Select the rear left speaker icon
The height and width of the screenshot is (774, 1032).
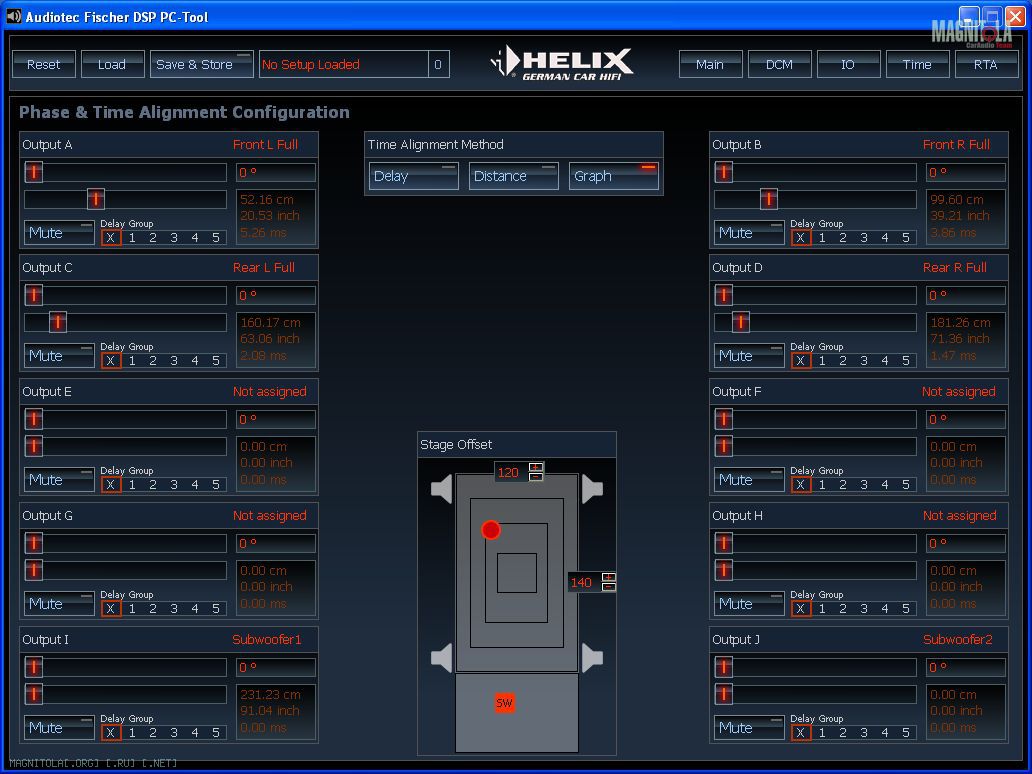coord(442,658)
